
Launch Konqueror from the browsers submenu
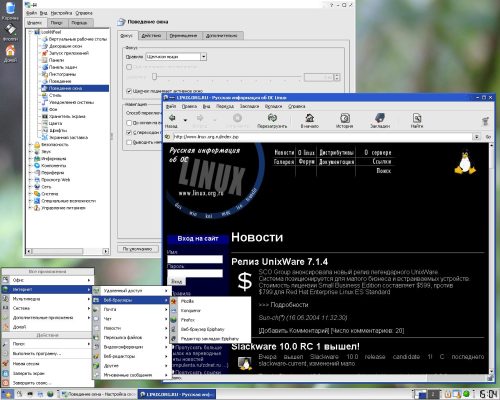click(x=211, y=310)
